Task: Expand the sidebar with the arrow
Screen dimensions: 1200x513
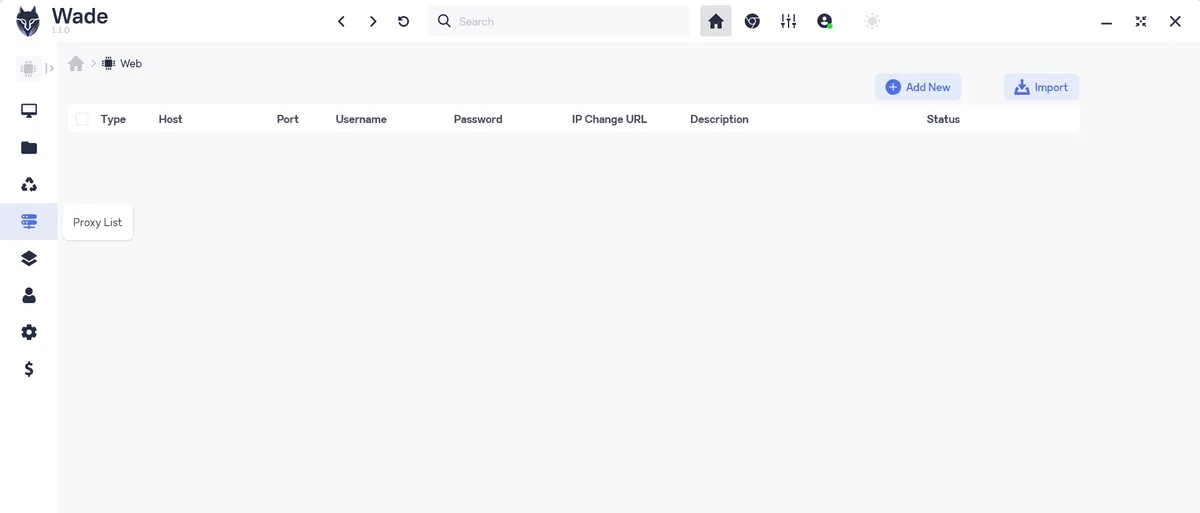Action: pos(50,68)
